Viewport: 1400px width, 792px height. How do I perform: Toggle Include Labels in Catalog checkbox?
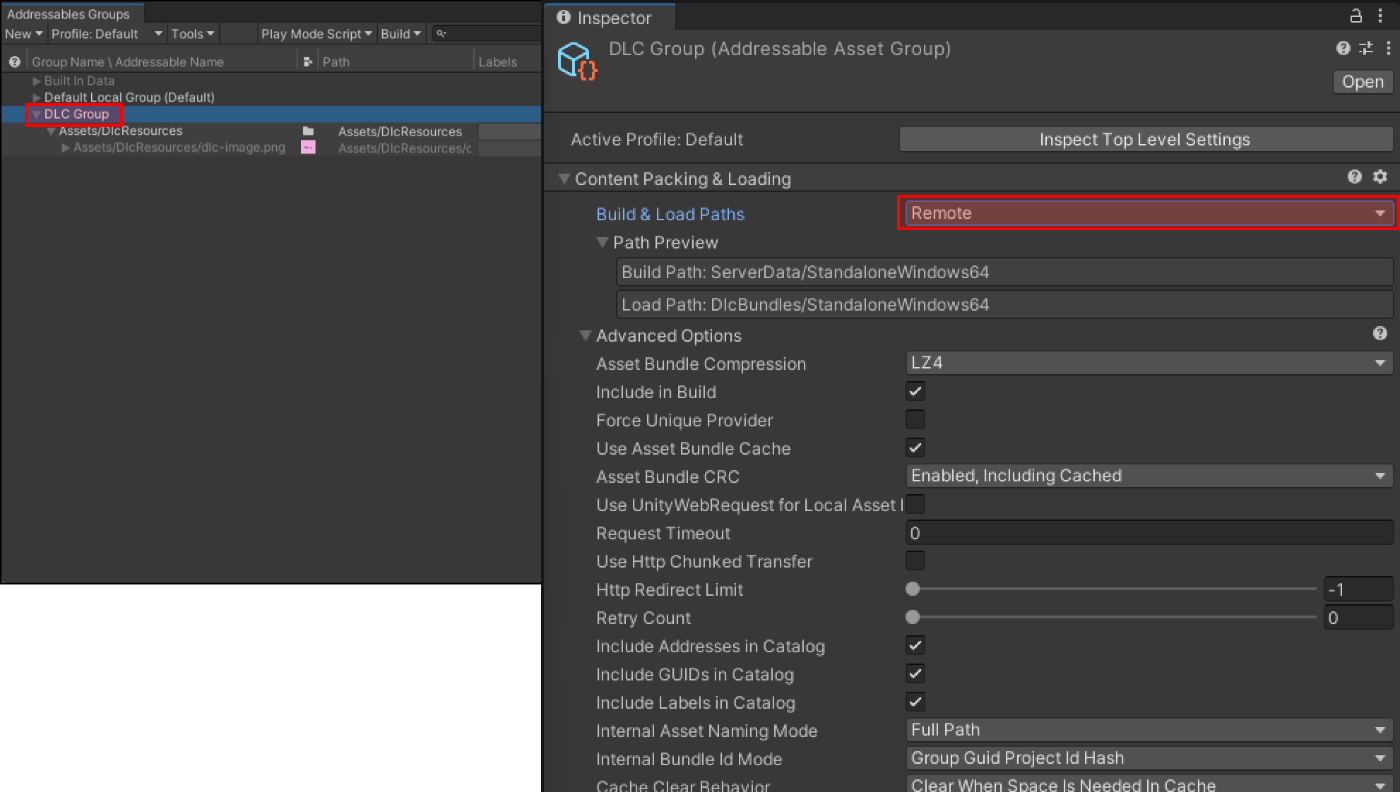pos(915,701)
